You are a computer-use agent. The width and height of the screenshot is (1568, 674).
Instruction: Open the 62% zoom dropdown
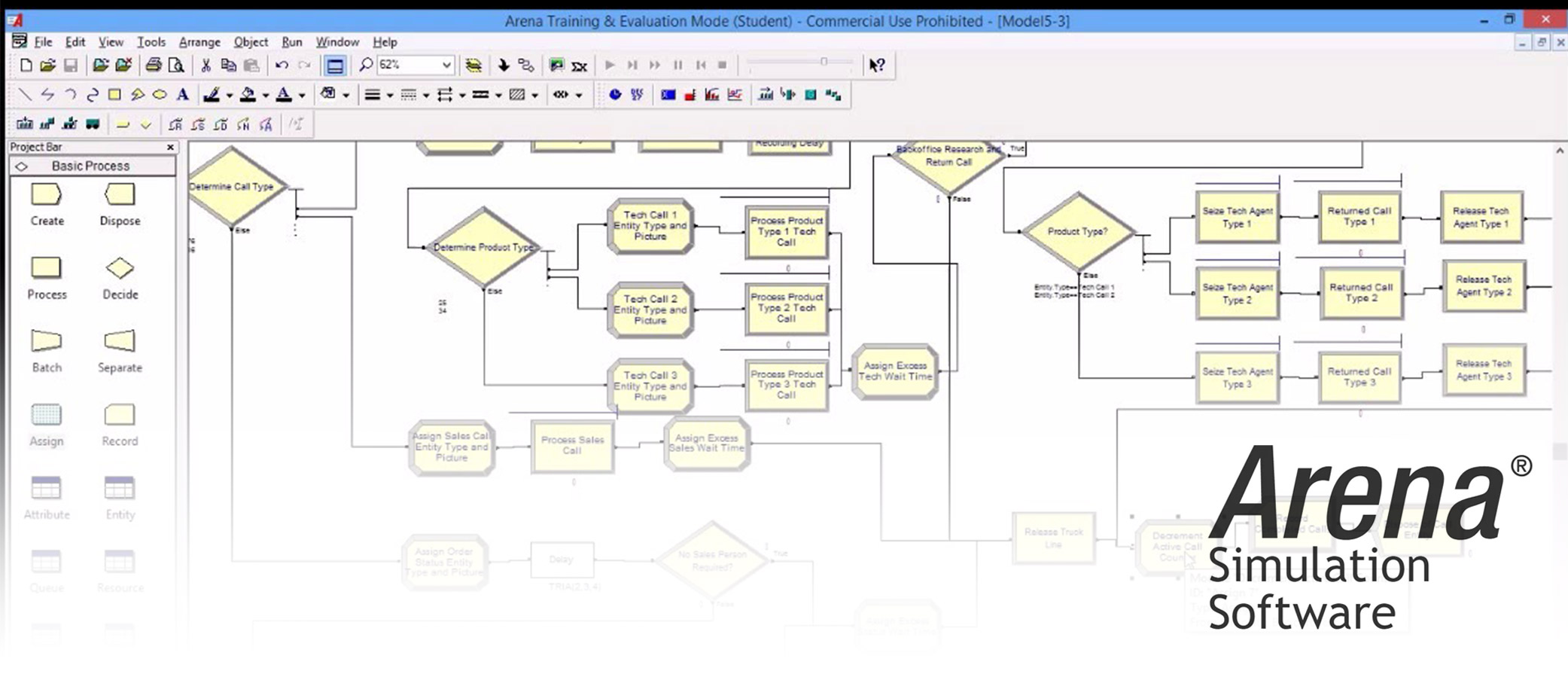(x=446, y=66)
